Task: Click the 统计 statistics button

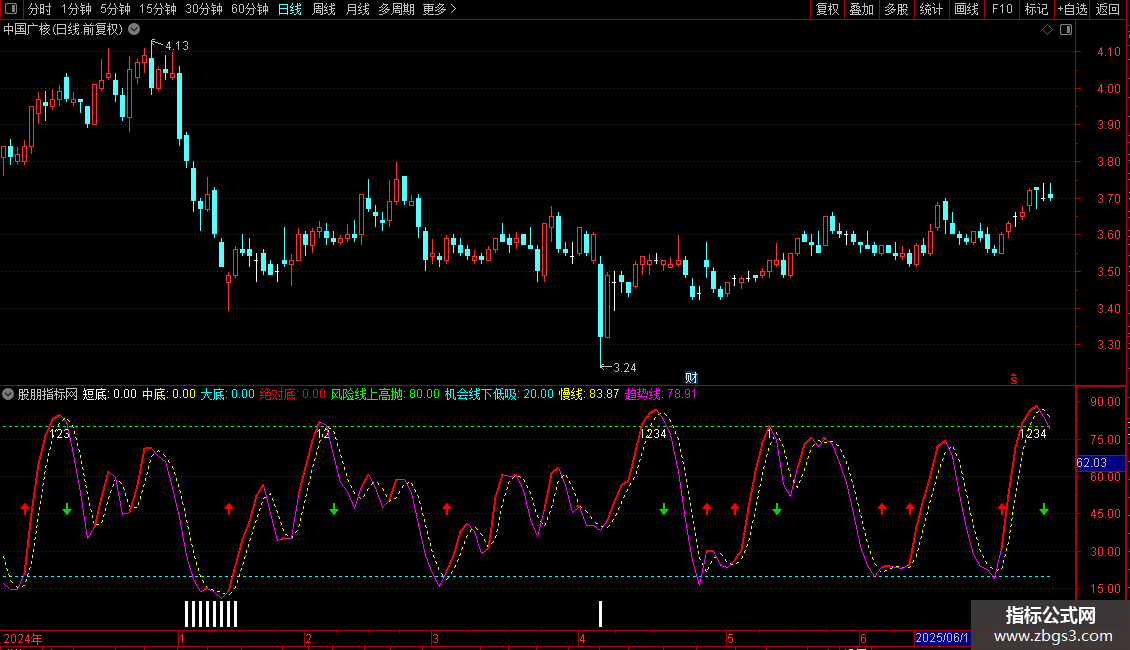Action: pos(931,9)
